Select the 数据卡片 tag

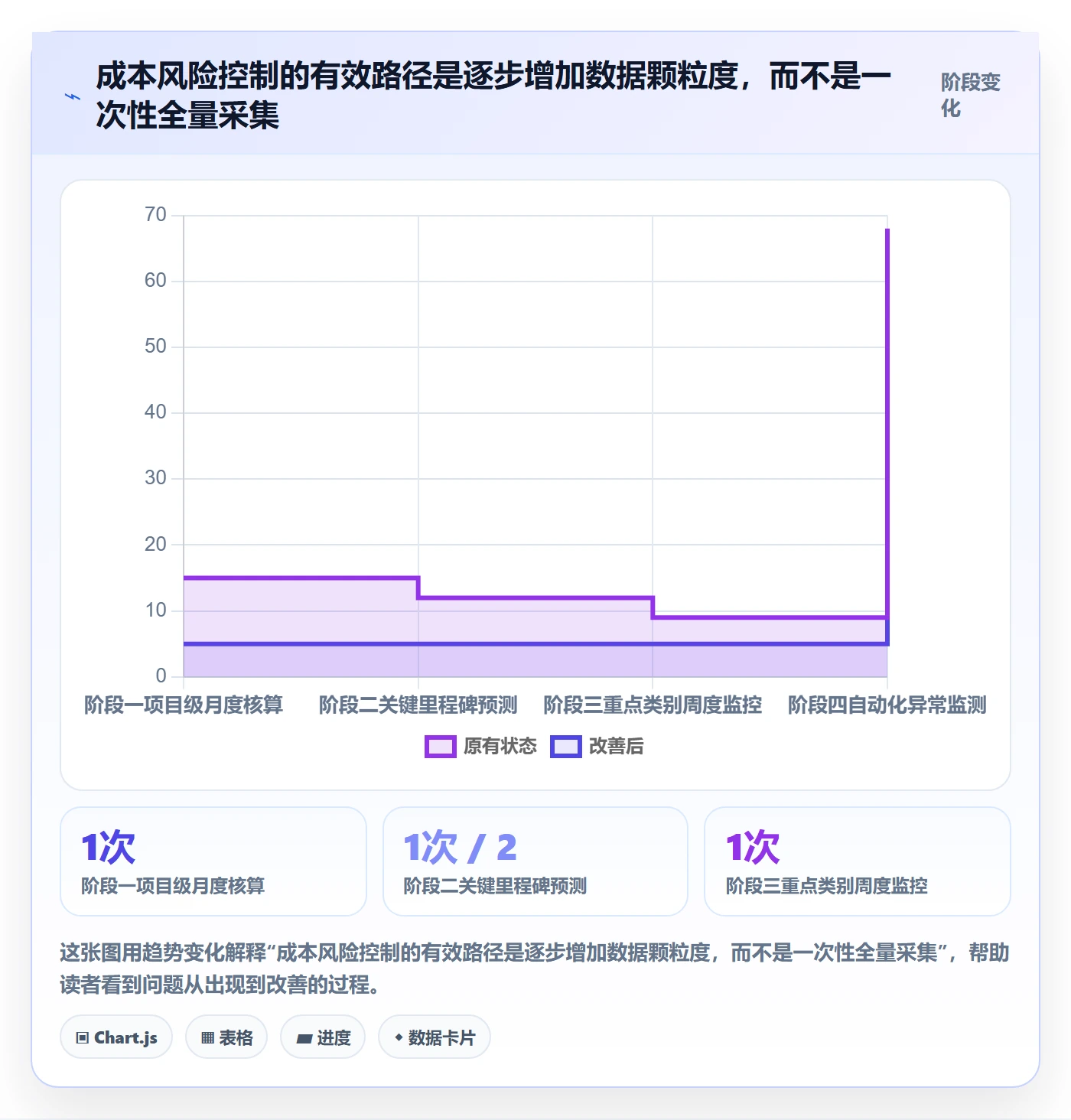click(x=435, y=1037)
